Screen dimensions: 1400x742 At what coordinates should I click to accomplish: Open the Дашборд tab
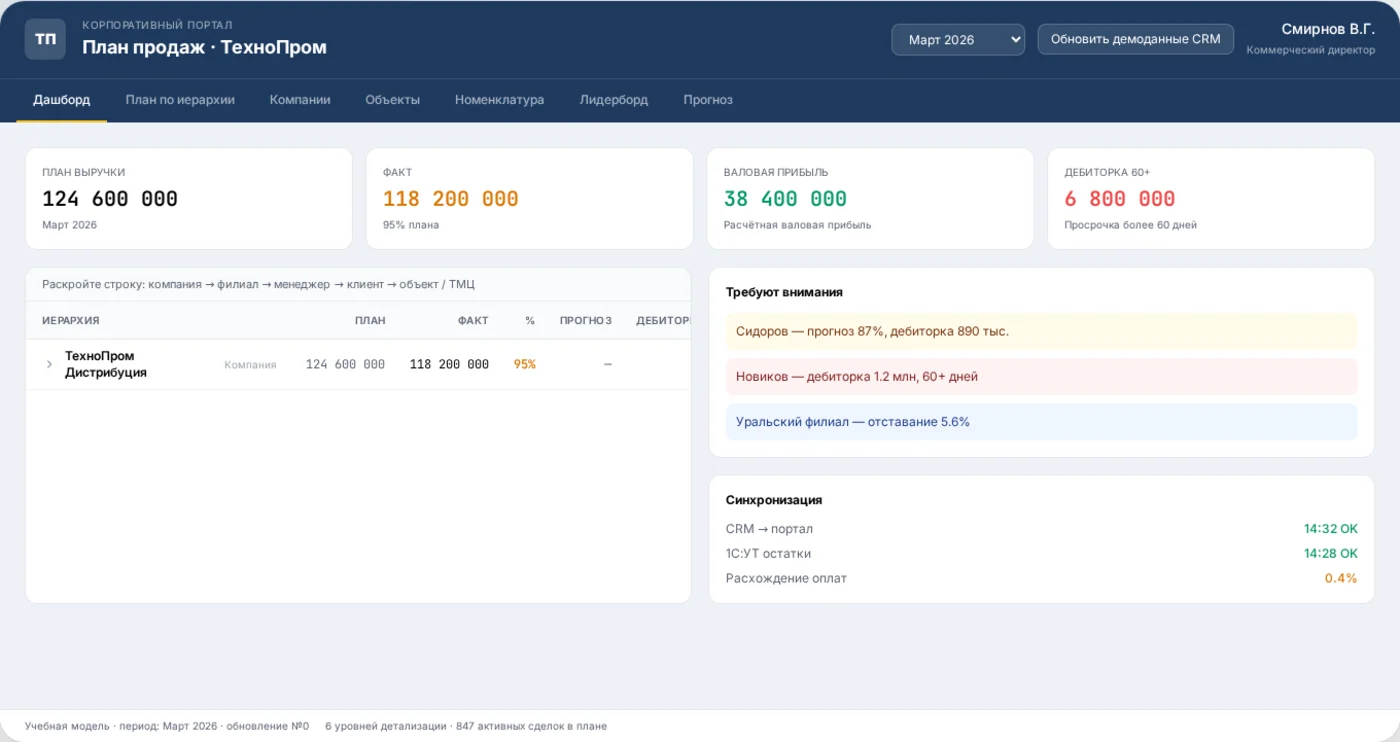click(x=62, y=100)
